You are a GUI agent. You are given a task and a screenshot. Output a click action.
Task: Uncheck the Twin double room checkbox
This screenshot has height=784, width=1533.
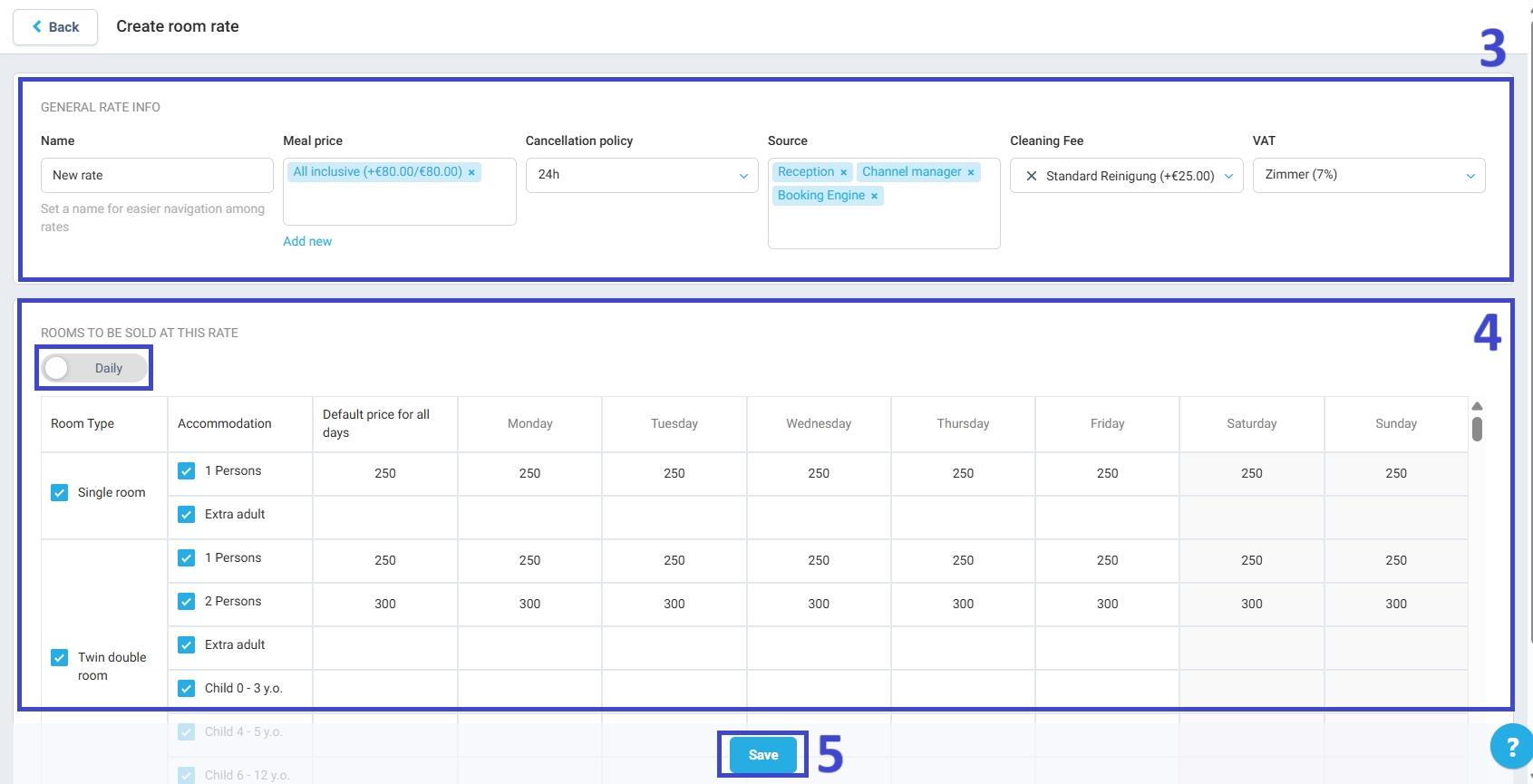click(x=59, y=657)
